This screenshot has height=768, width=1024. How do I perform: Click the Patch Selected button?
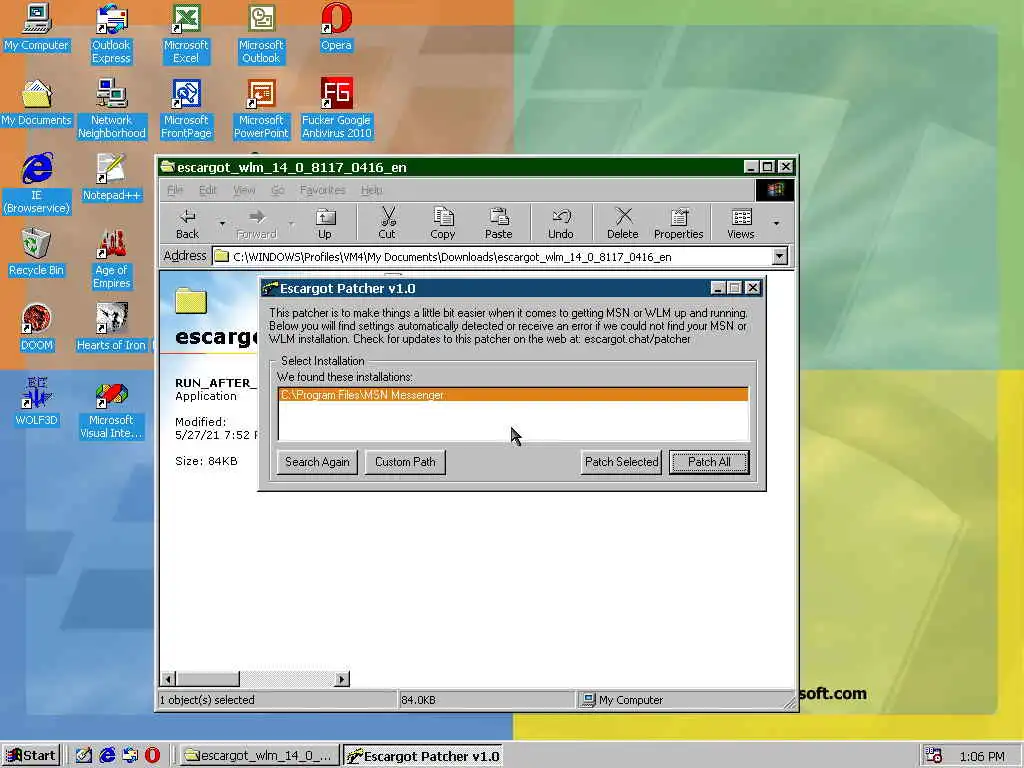pos(621,462)
